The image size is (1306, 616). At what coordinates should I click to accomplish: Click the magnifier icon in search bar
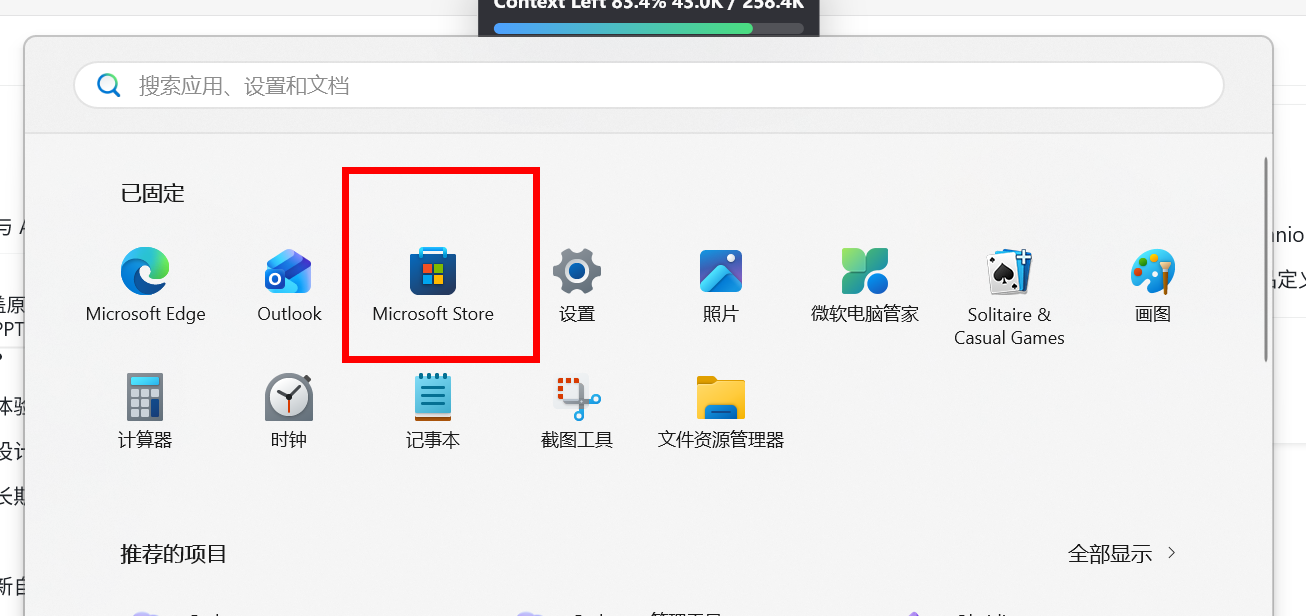pos(108,85)
